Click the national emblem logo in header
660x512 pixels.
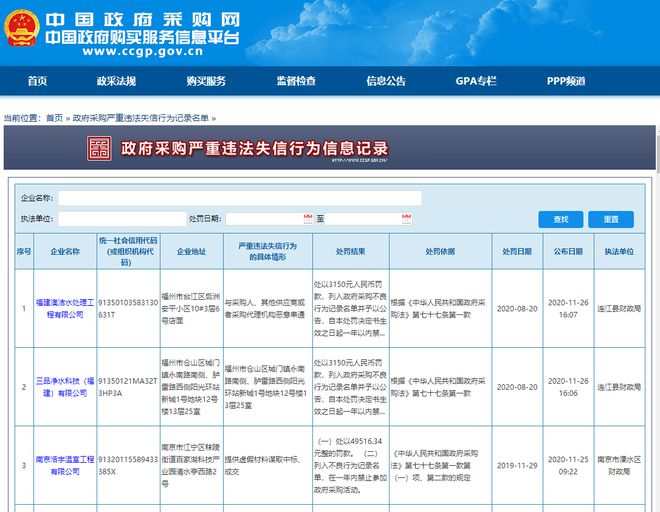point(22,28)
